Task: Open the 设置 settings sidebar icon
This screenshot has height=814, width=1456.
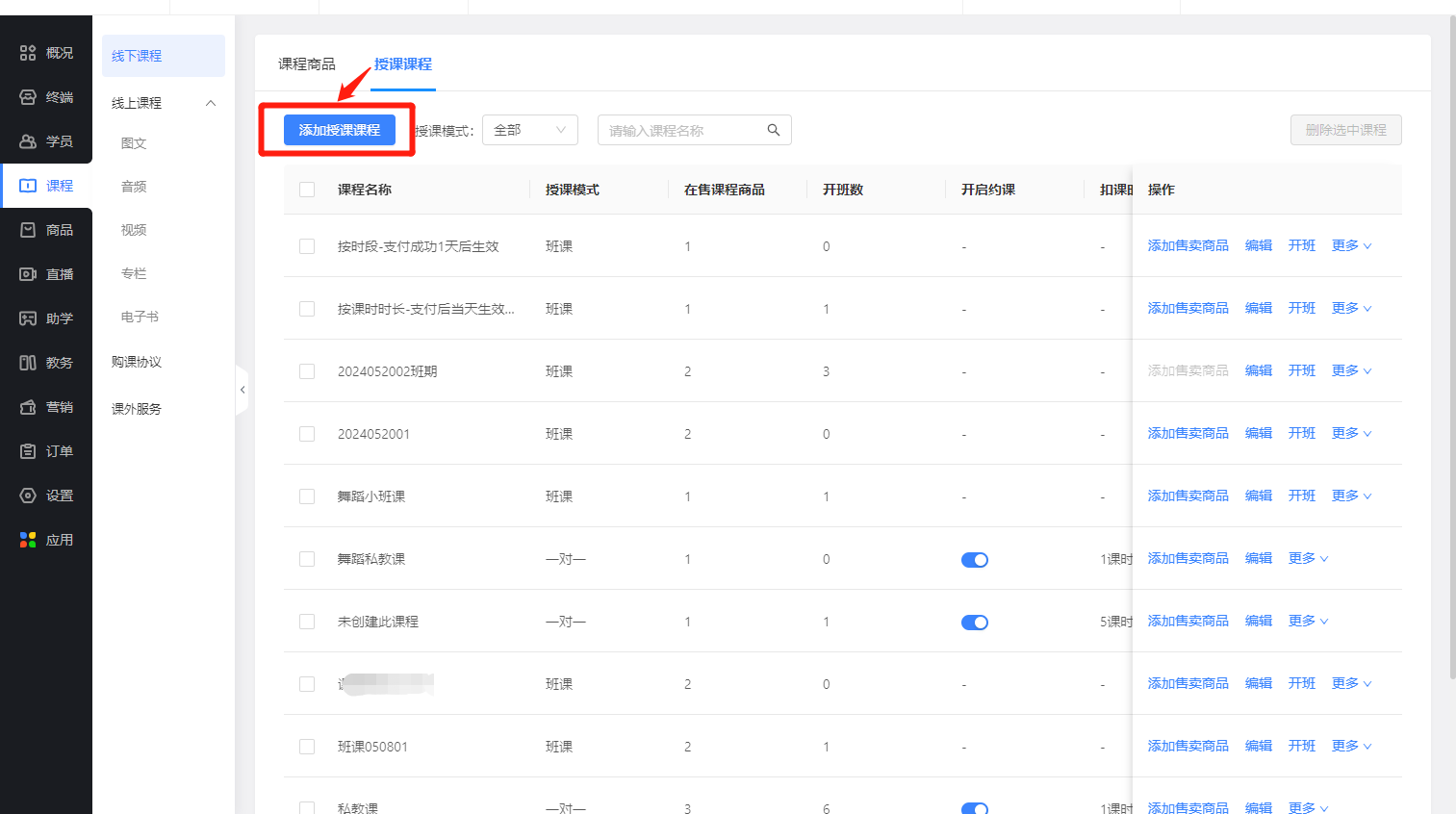Action: coord(28,496)
